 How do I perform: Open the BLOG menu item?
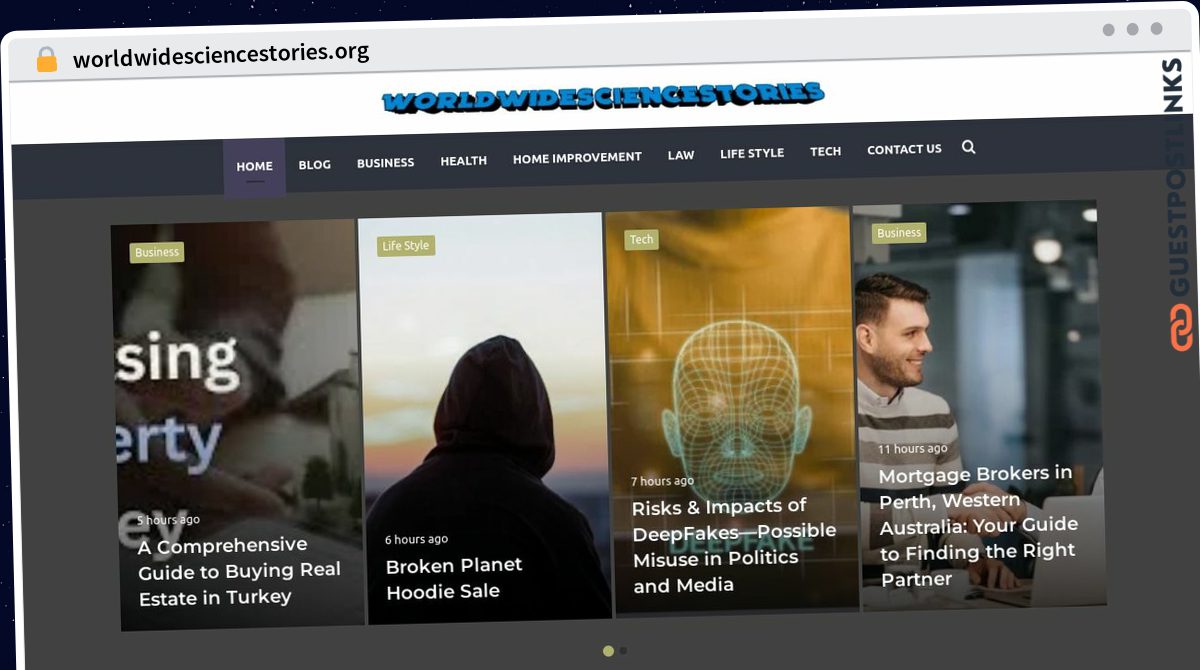click(x=314, y=164)
